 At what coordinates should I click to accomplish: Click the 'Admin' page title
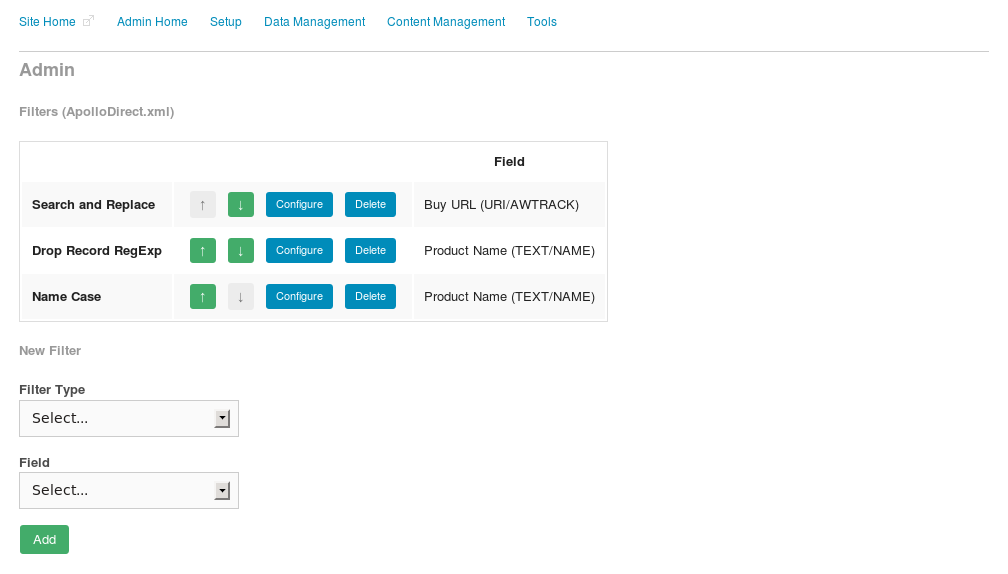coord(47,69)
